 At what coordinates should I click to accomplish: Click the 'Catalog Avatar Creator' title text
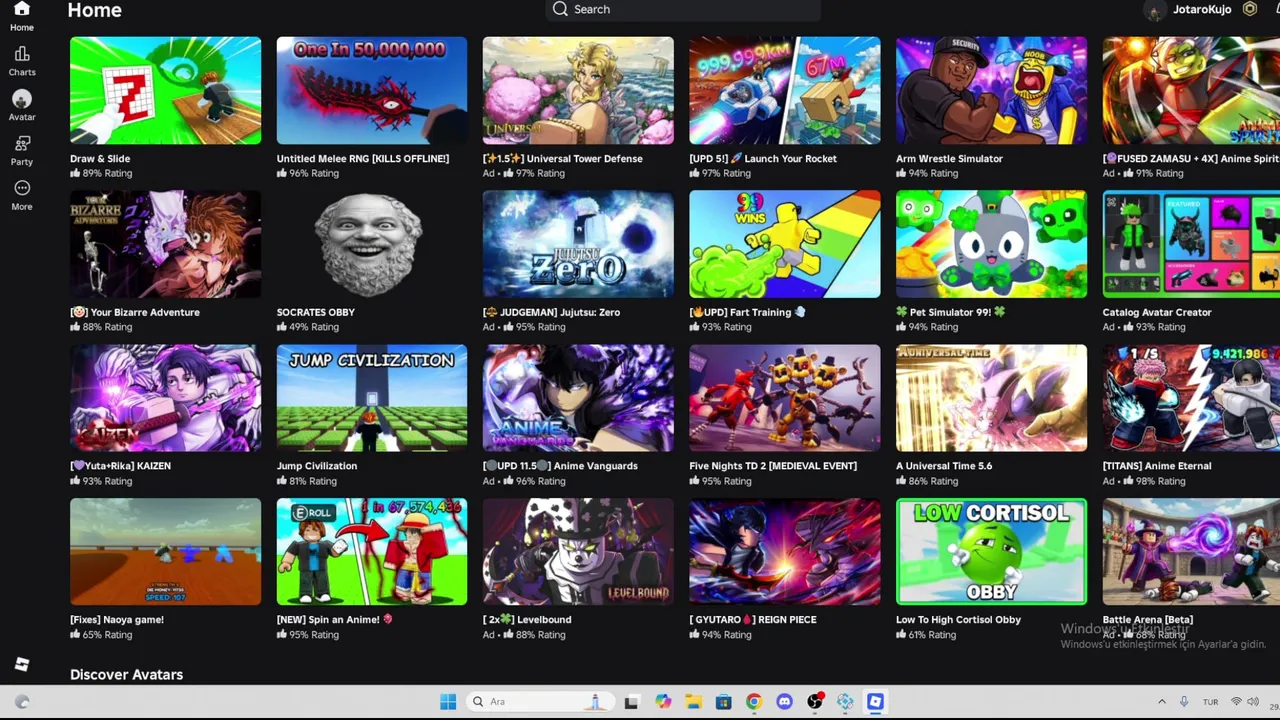1157,312
